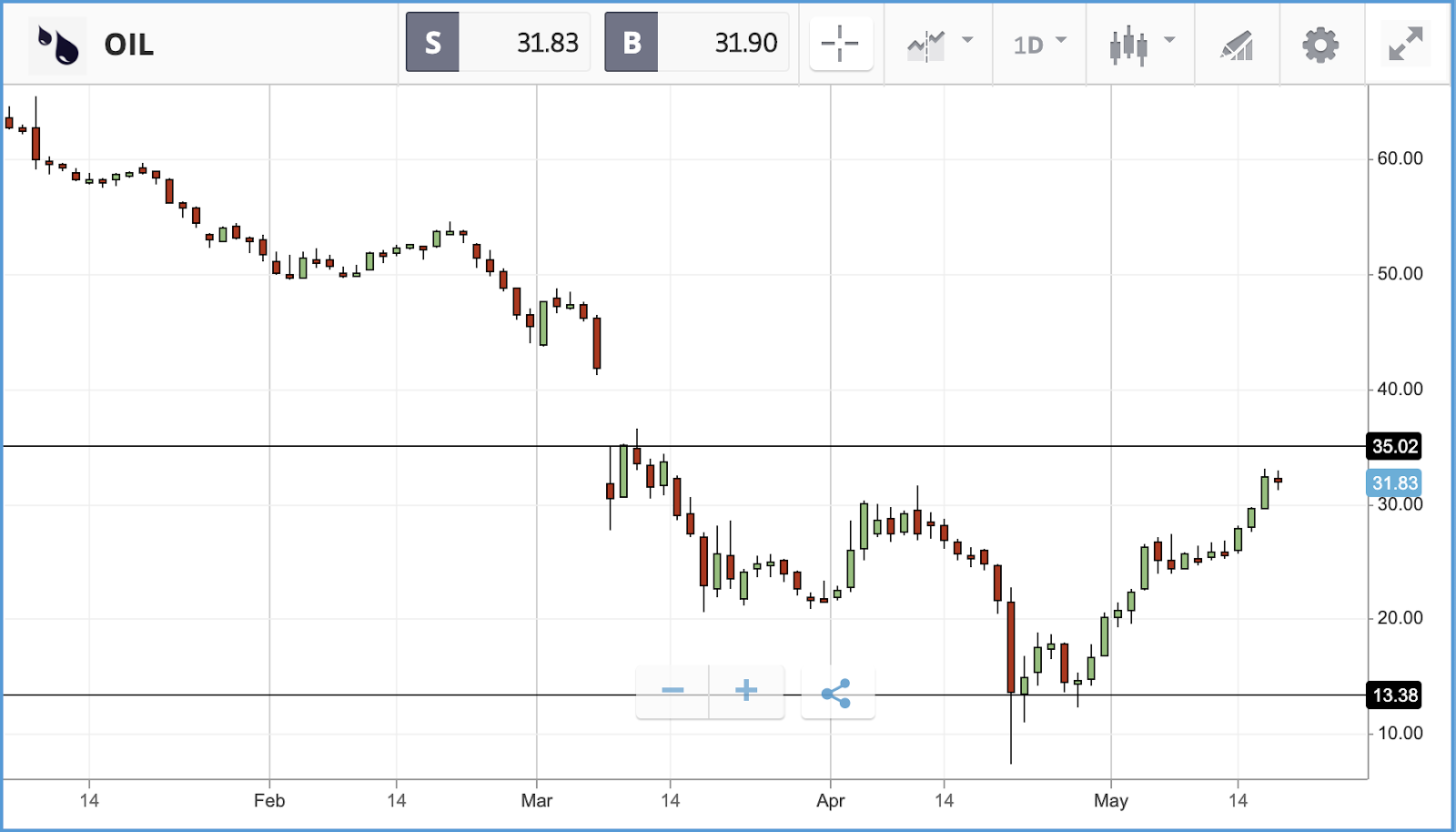
Task: Open the drawing tools pencil icon
Action: 1237,45
